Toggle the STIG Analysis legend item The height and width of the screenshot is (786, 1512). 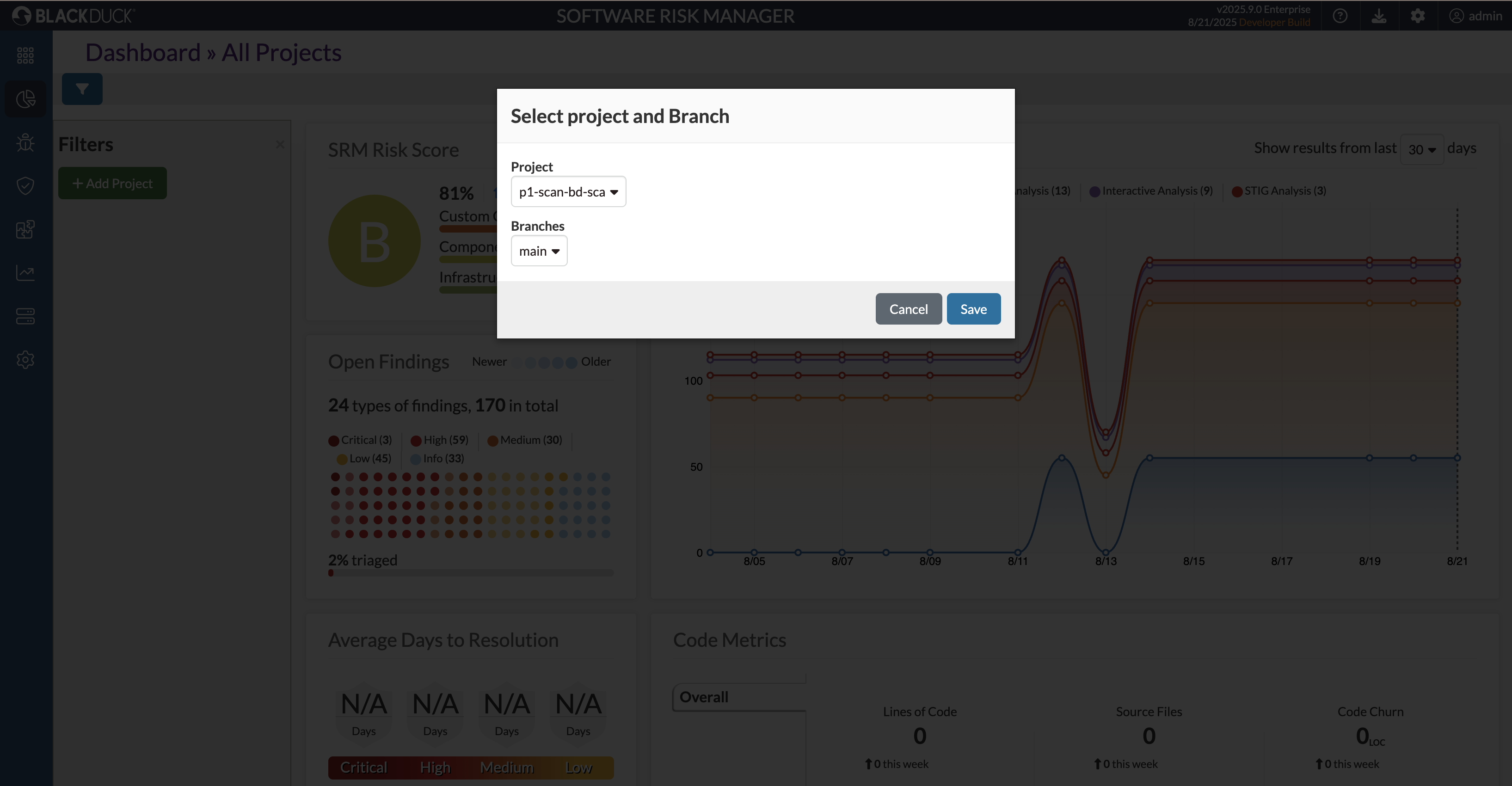coord(1279,191)
